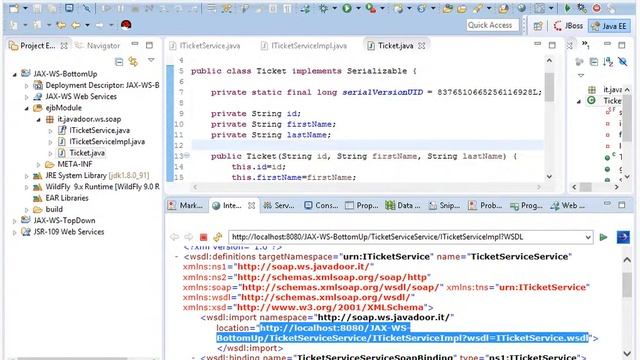Expand the JAX-WS-TopDown project
The image size is (640, 360).
(x=15, y=221)
